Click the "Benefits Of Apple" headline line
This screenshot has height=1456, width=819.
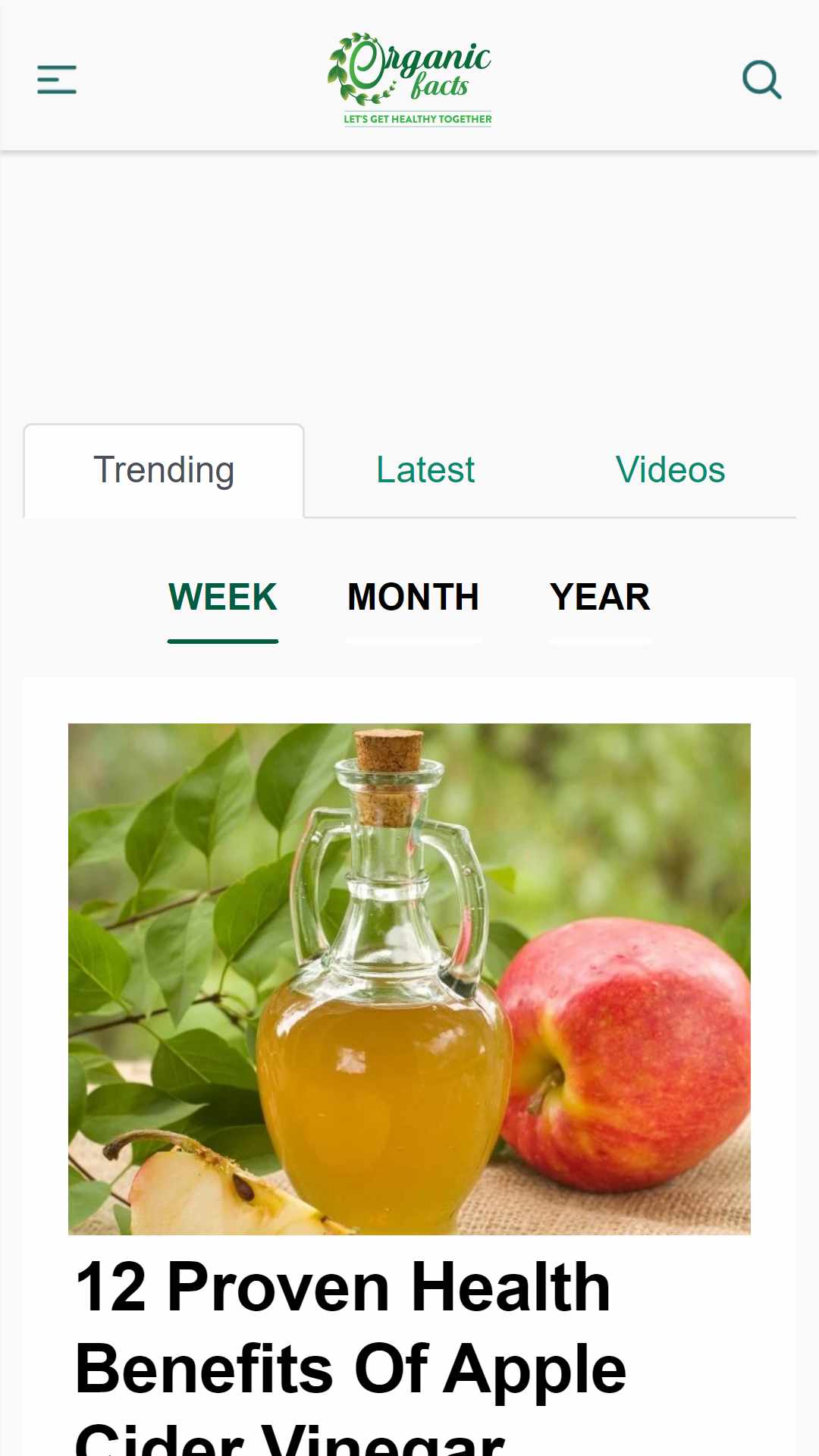351,1370
